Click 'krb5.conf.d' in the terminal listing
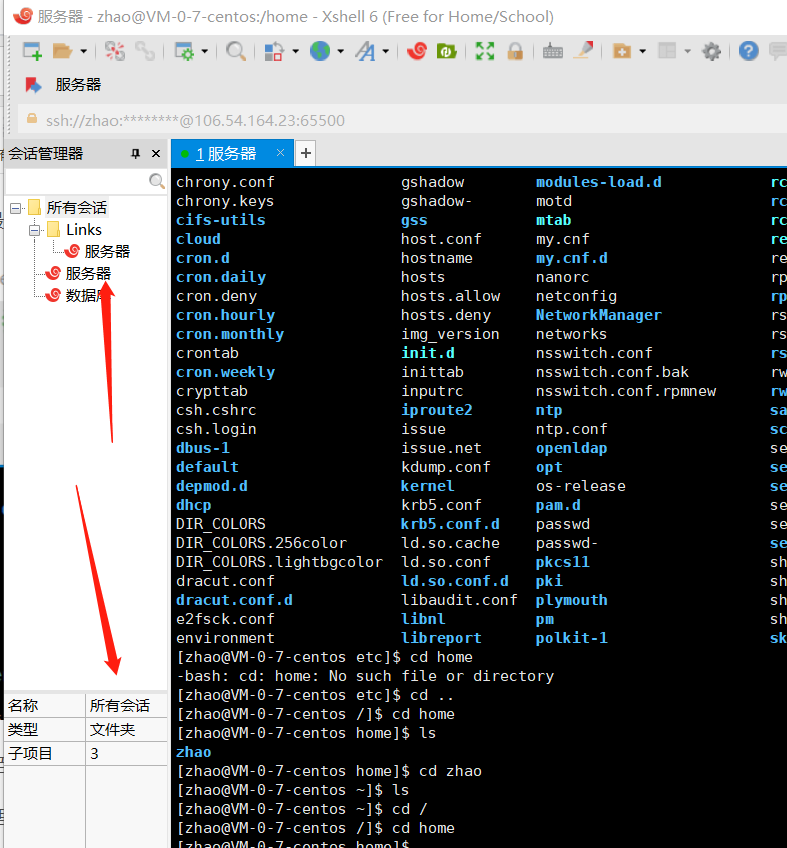Screen dimensions: 787x848 click(450, 524)
